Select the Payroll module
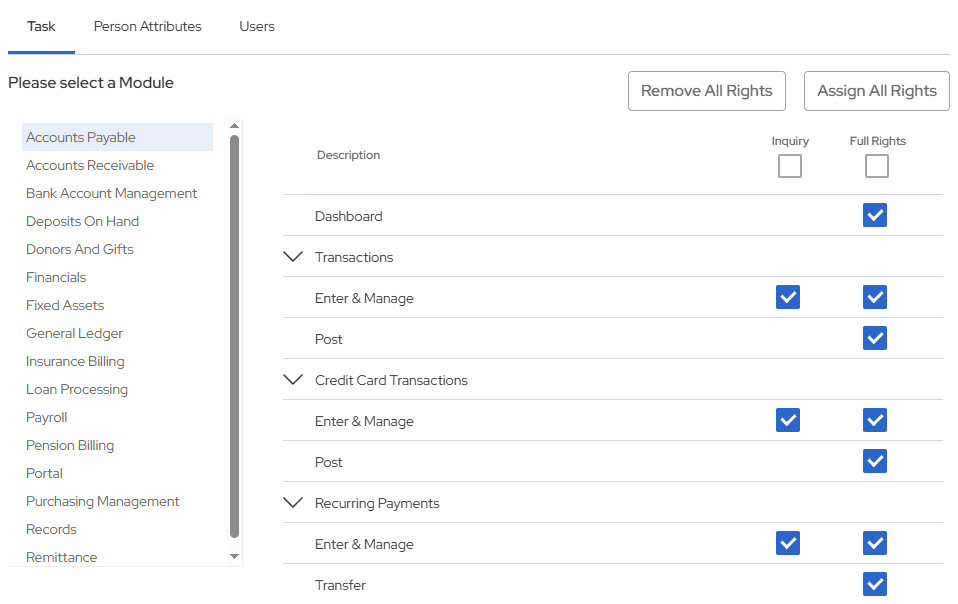 tap(47, 418)
